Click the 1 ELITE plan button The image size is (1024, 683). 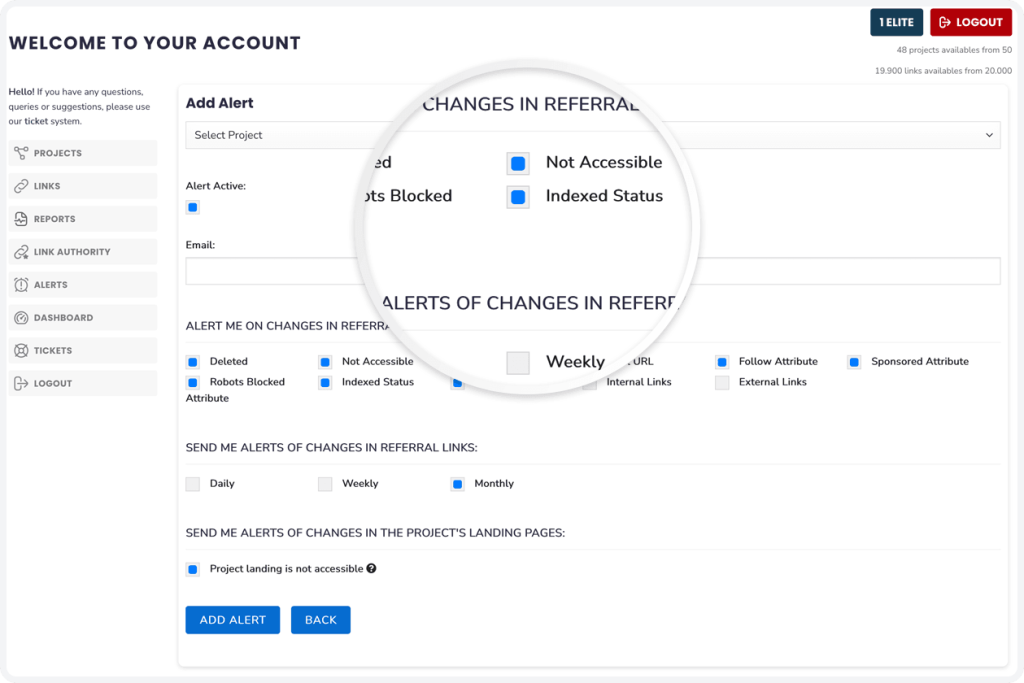point(896,22)
